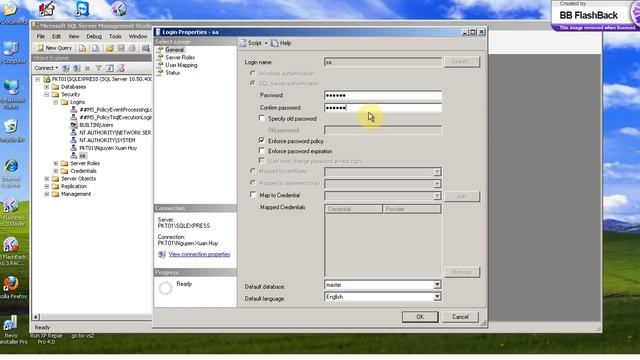This screenshot has width=640, height=360.
Task: Click the Provider column header in Mapped Credentials
Action: click(x=412, y=209)
